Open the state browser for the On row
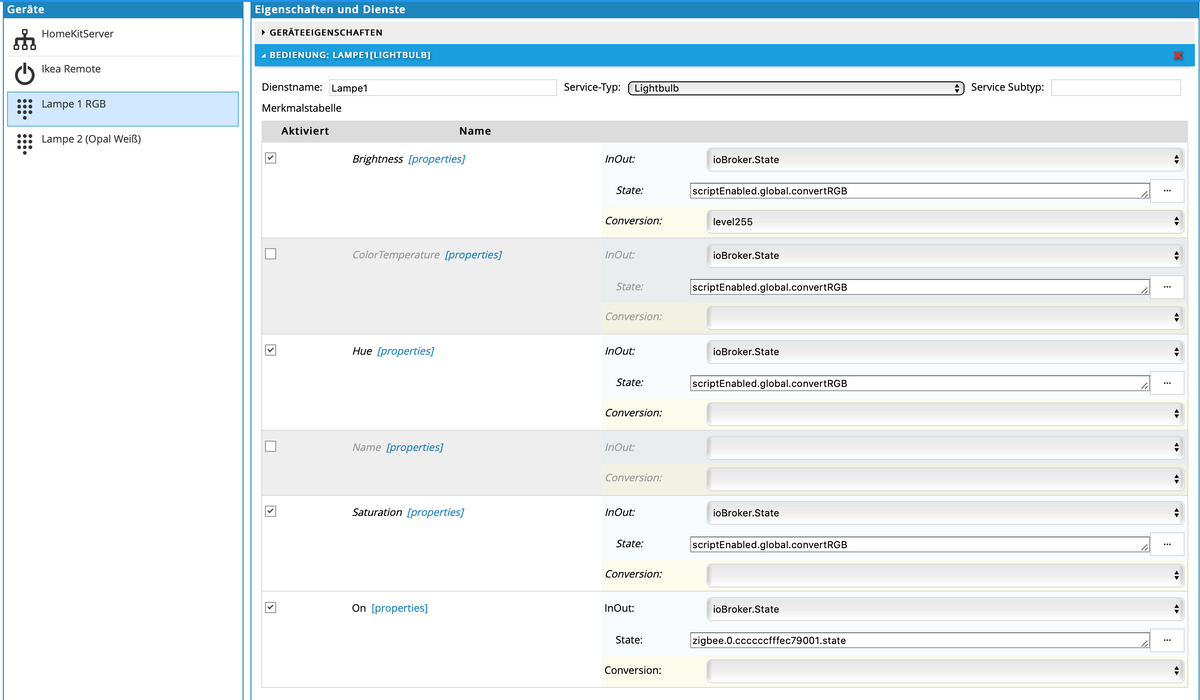Image resolution: width=1200 pixels, height=700 pixels. click(1167, 640)
